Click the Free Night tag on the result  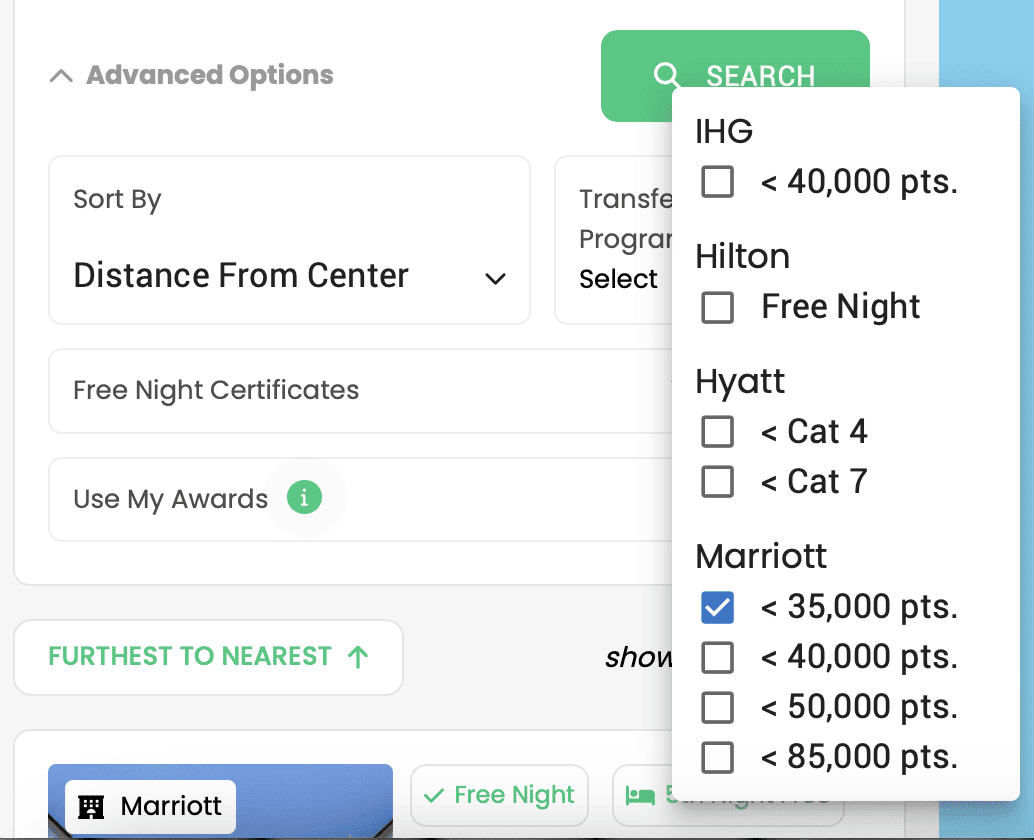click(x=499, y=795)
